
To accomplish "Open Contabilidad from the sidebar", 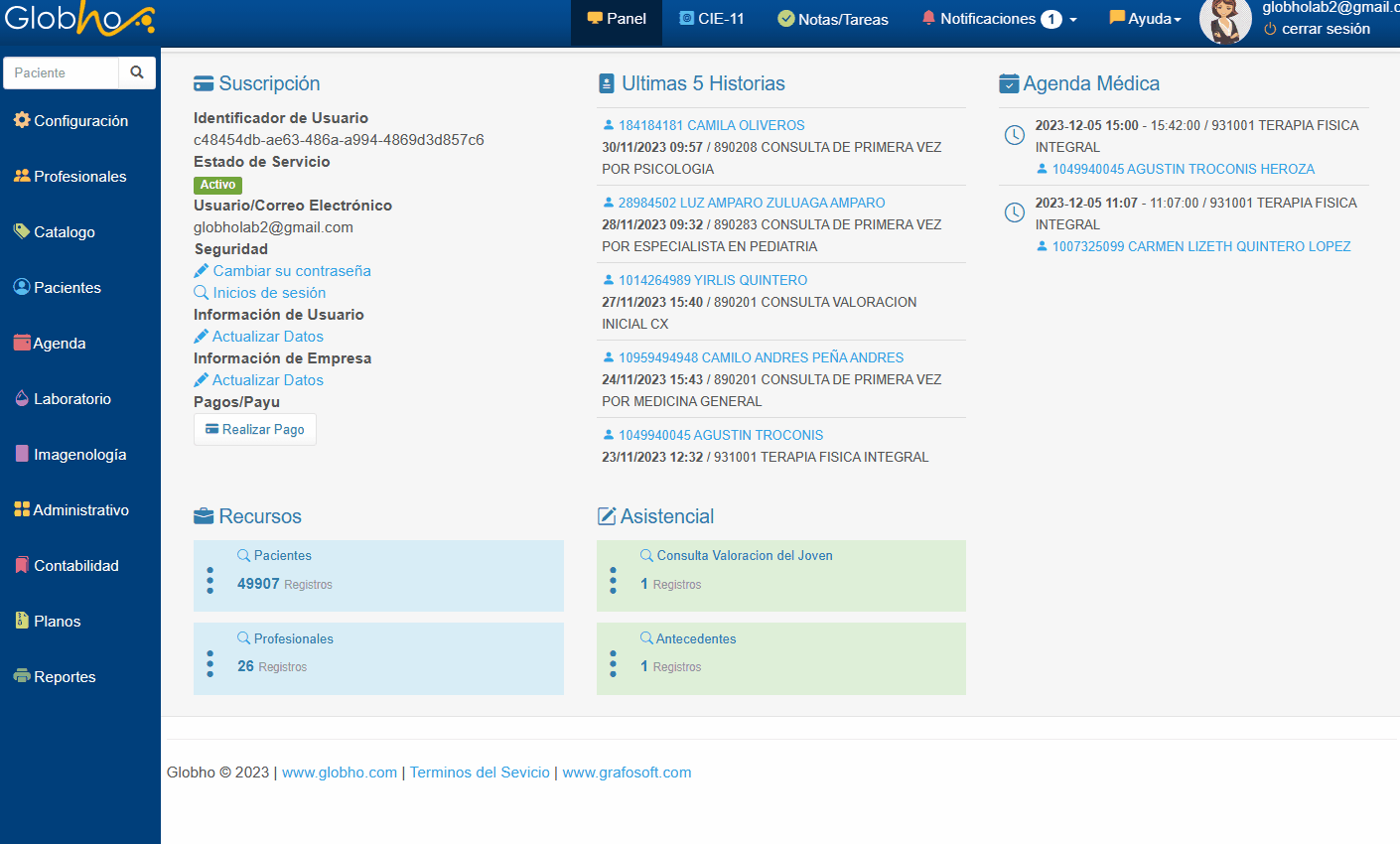I will [x=75, y=566].
